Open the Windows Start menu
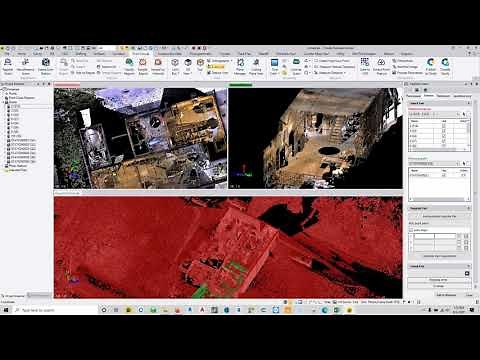 (x=6, y=310)
